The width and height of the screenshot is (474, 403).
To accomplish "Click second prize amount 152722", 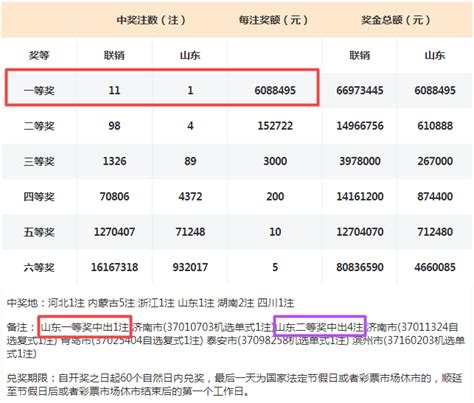I will [275, 126].
